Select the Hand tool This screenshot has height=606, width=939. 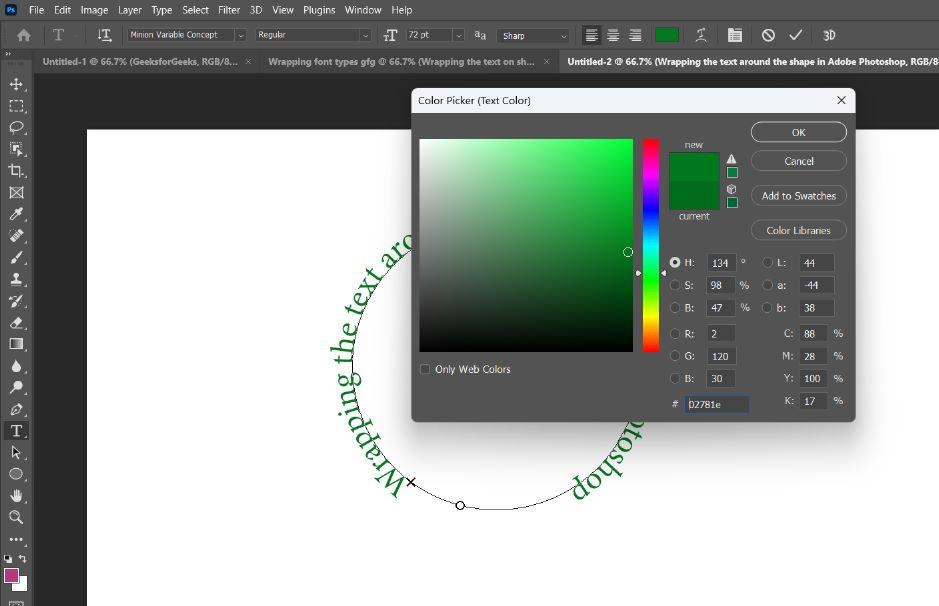click(x=16, y=495)
